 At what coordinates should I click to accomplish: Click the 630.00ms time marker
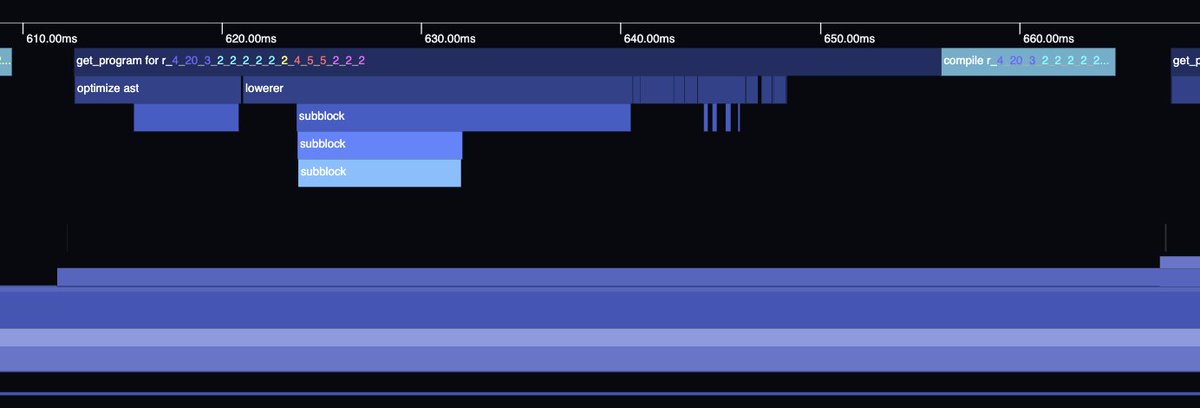pyautogui.click(x=450, y=39)
